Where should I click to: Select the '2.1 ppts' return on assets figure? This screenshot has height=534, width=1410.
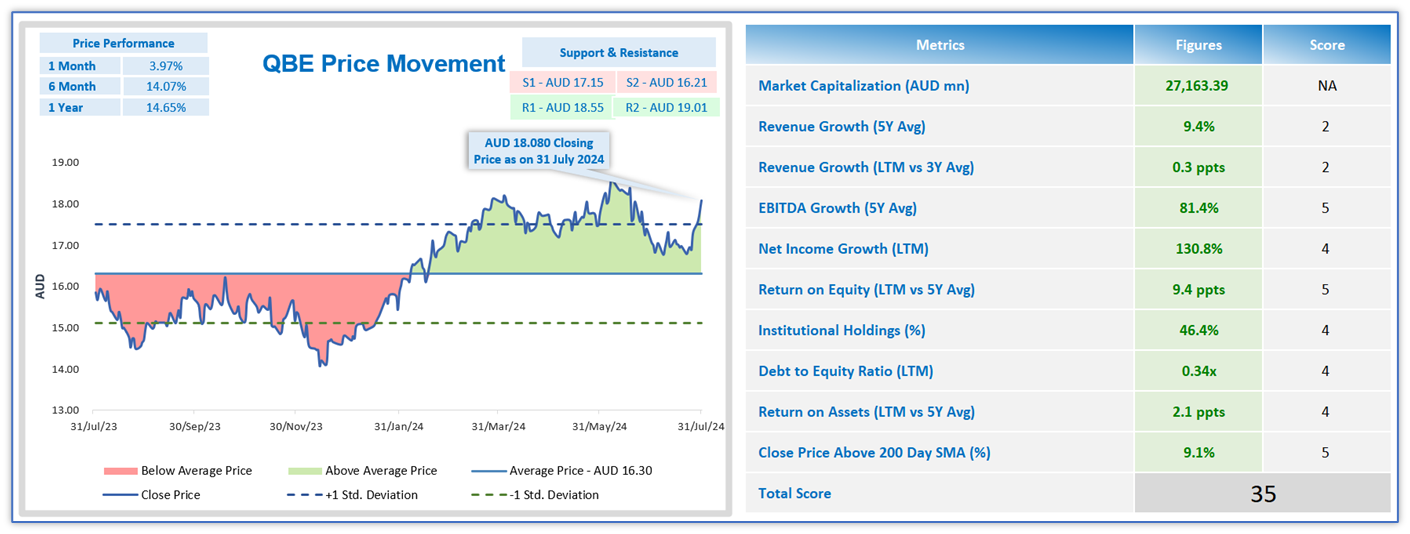(x=1198, y=412)
